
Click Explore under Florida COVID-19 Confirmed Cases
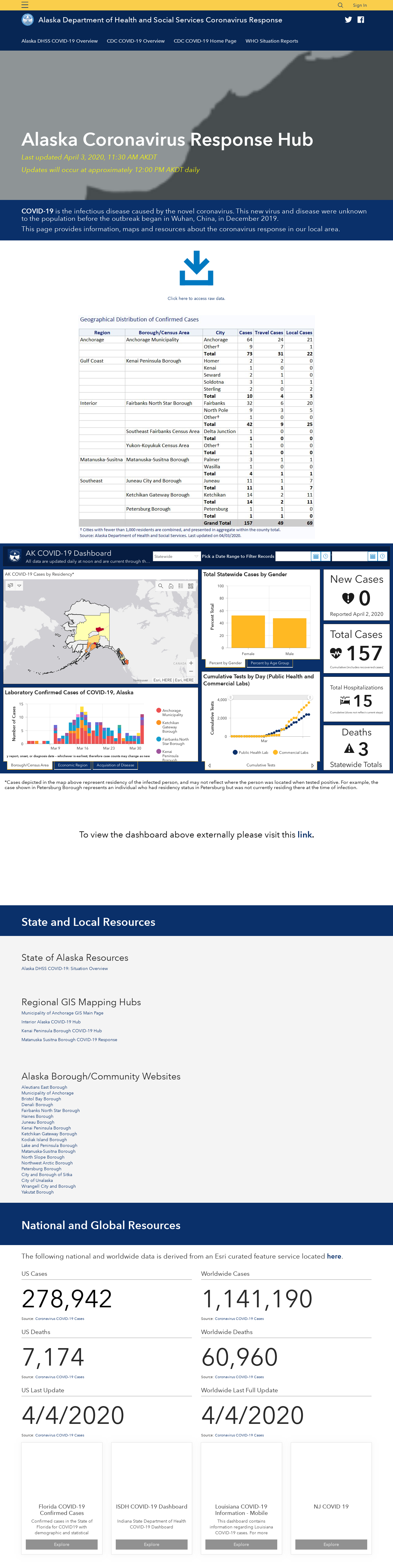pyautogui.click(x=61, y=1544)
